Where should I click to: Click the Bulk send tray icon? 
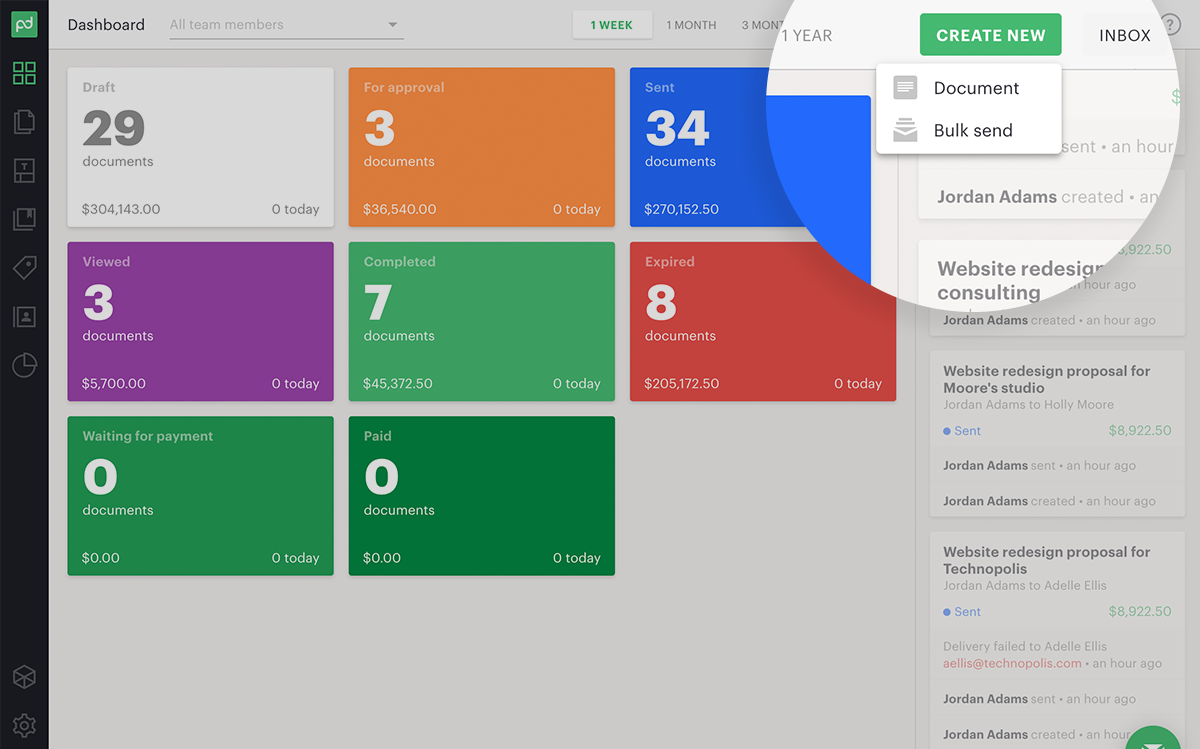click(x=905, y=130)
